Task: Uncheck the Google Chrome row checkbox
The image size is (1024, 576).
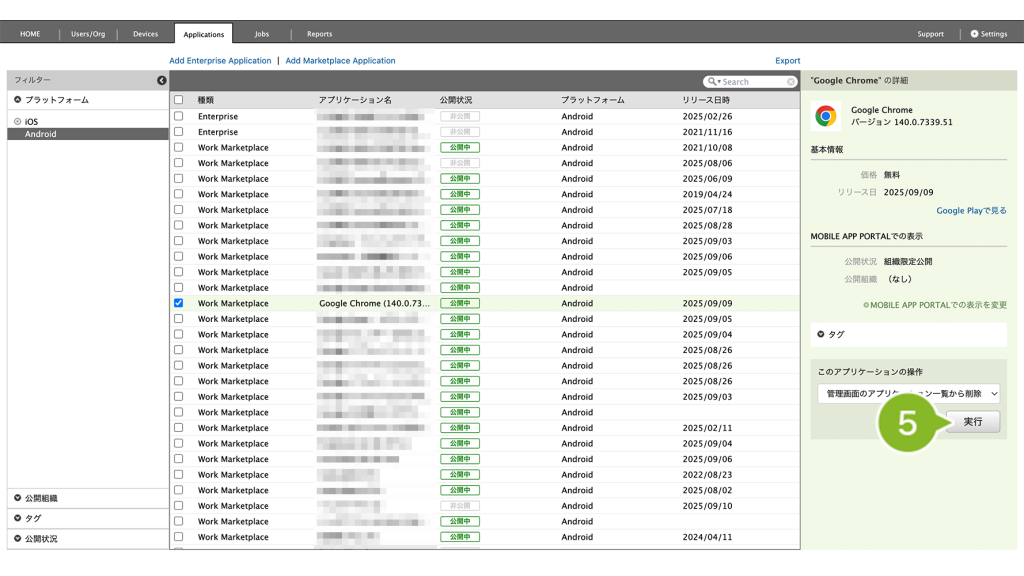Action: pos(178,303)
